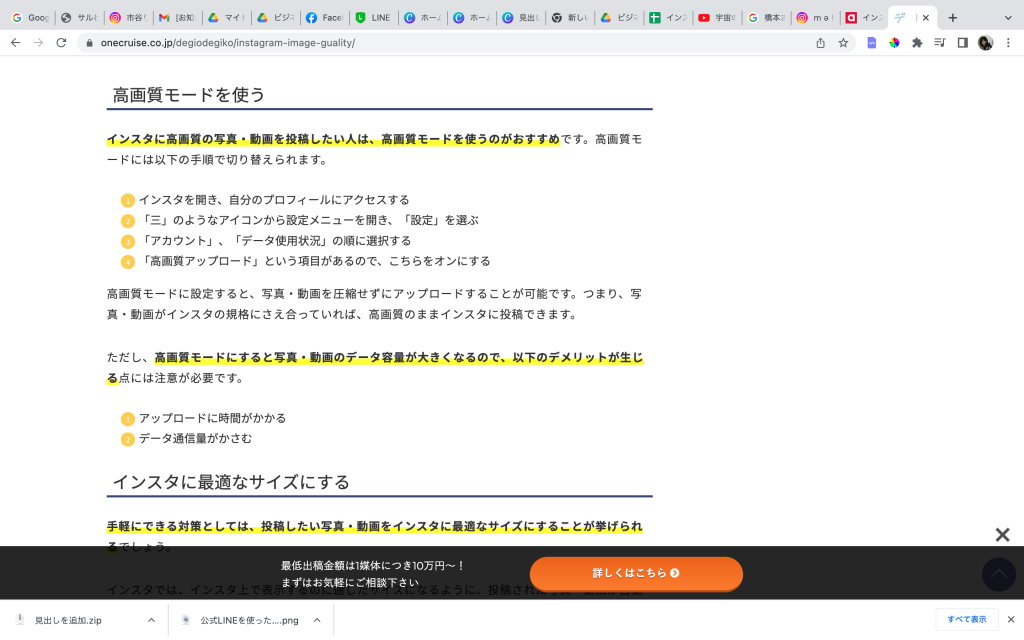Open the purple document extension

[x=871, y=43]
